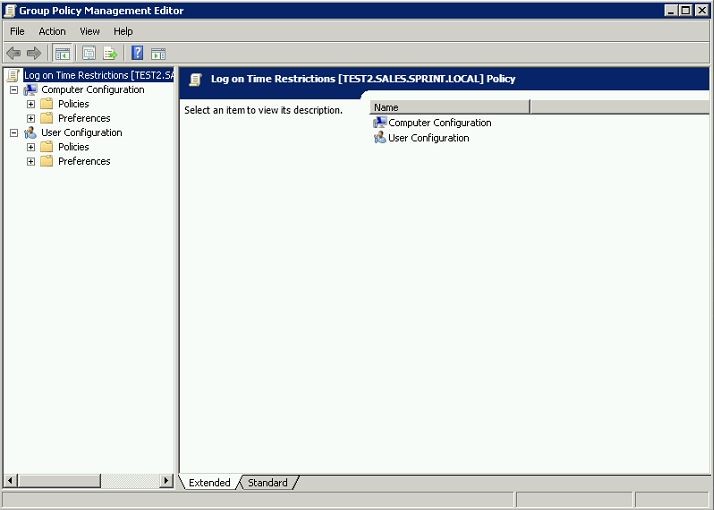Image resolution: width=714 pixels, height=510 pixels.
Task: Select User Configuration label in tree
Action: tap(82, 133)
